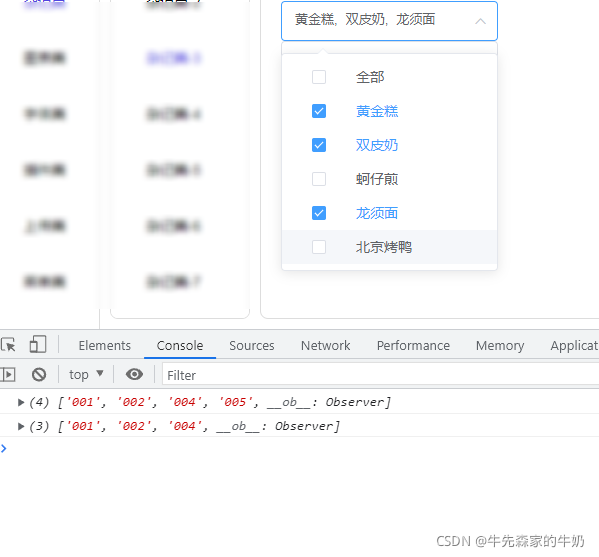Open the Sources tab
This screenshot has height=557, width=599.
click(252, 345)
